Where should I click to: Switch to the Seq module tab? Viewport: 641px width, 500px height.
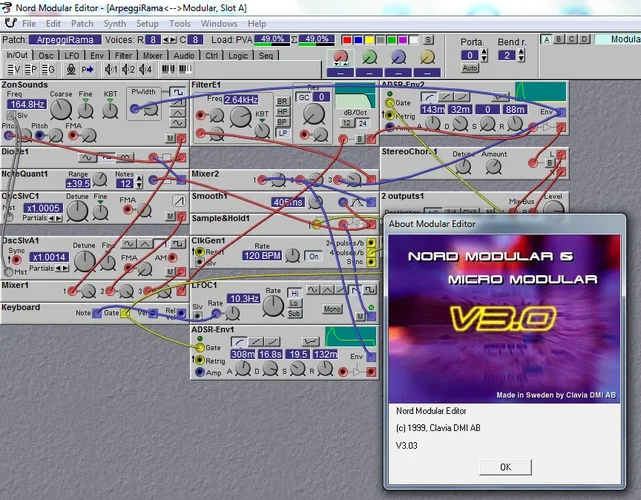(266, 55)
